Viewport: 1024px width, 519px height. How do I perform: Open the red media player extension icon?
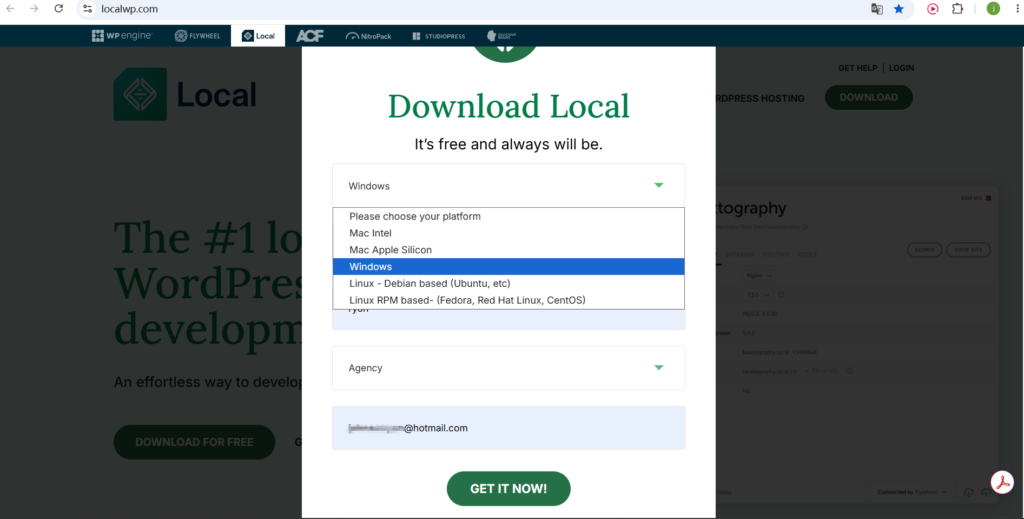click(933, 9)
